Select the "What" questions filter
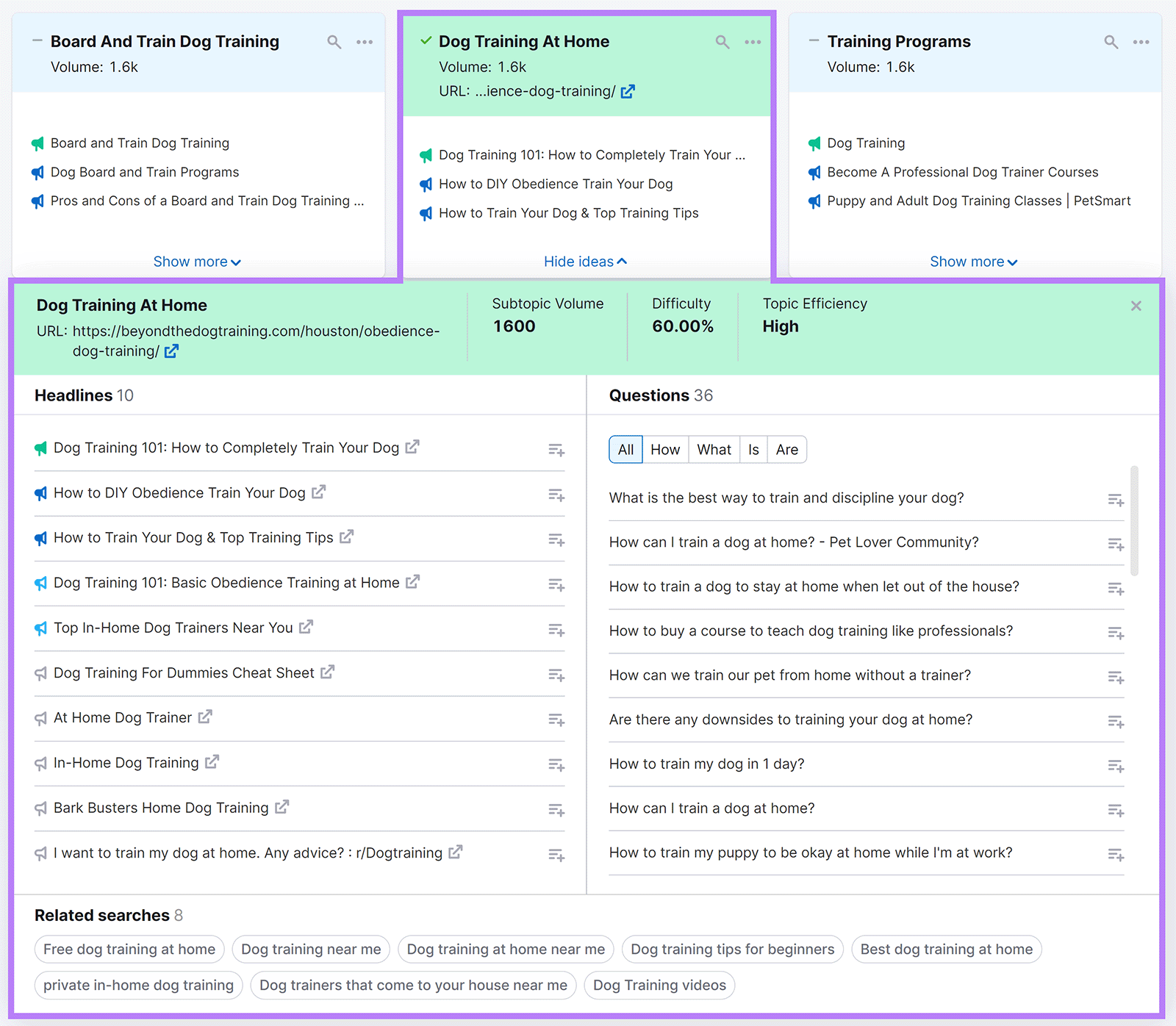Image resolution: width=1176 pixels, height=1026 pixels. [713, 449]
